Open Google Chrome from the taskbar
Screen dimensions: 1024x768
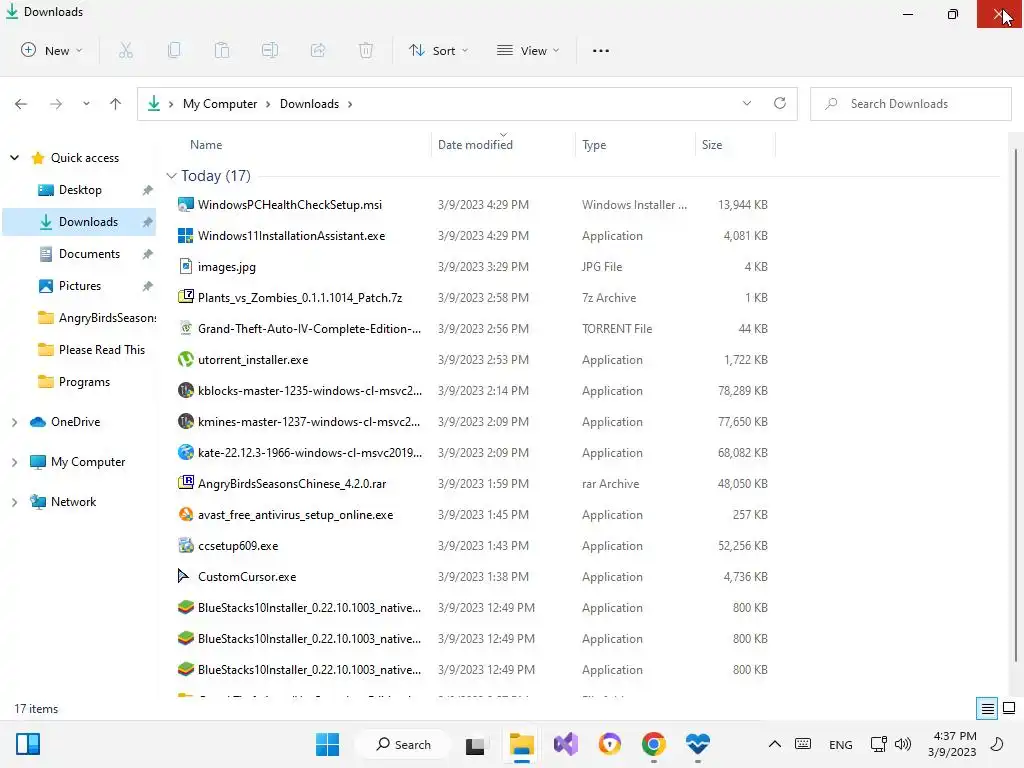click(x=653, y=744)
